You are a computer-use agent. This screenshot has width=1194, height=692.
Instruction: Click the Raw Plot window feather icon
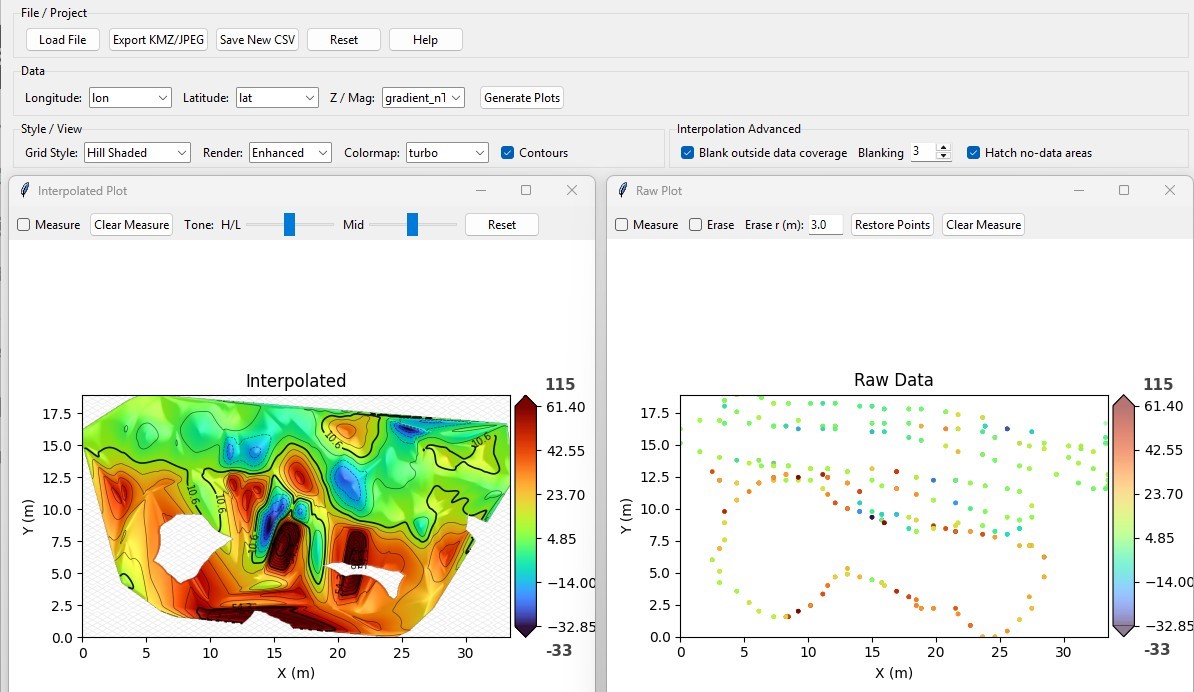pos(623,190)
